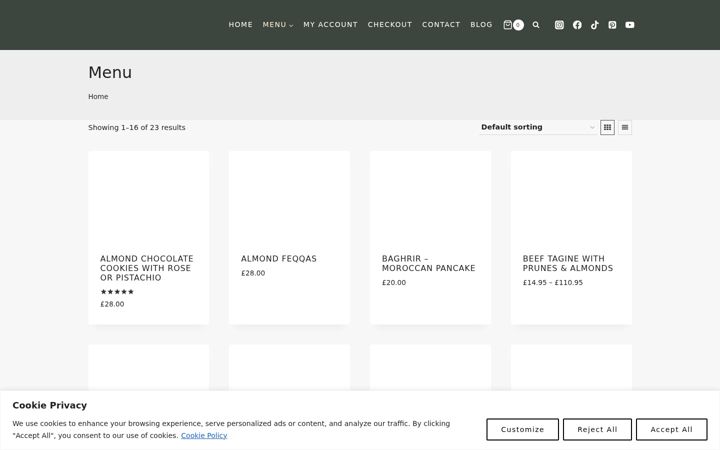Go to the Home nav item

pos(241,25)
